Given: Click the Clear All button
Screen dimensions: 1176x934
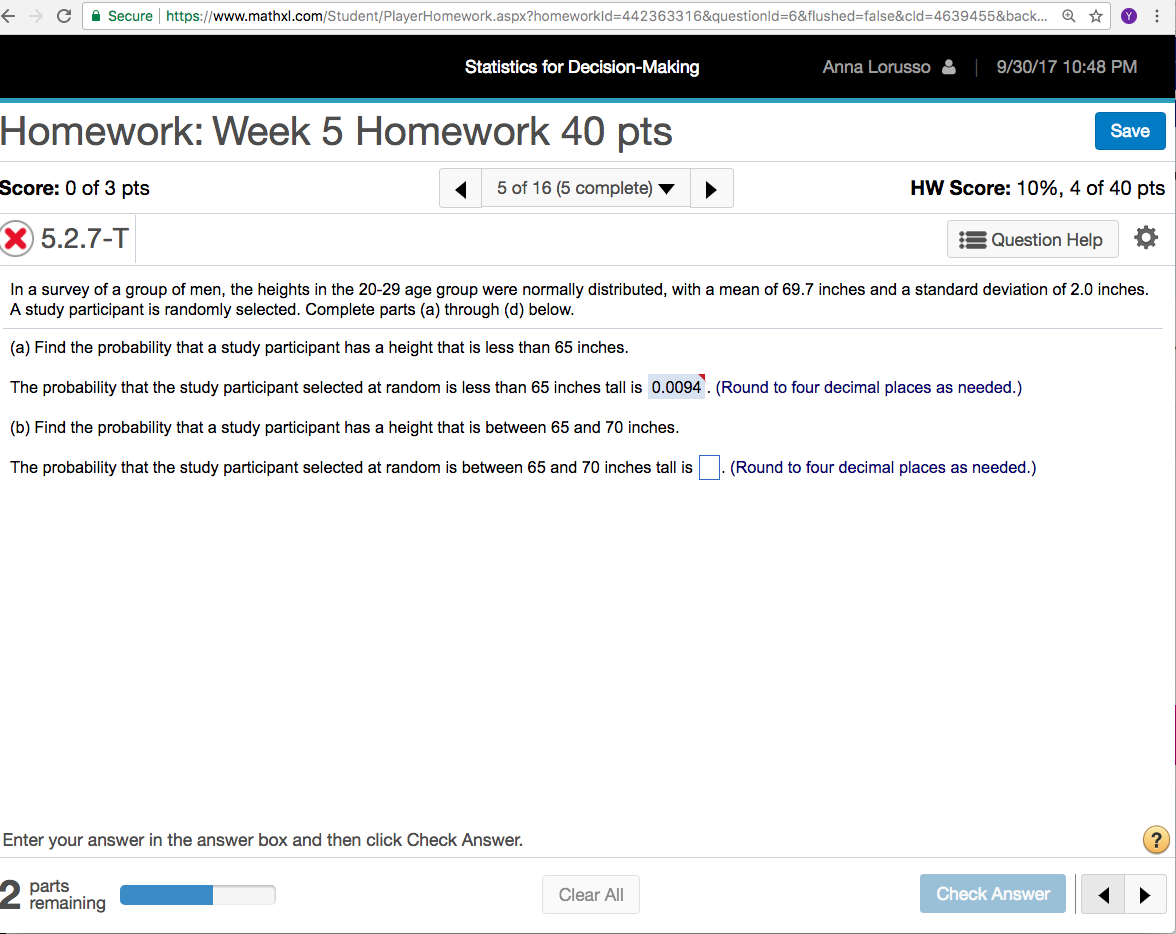Looking at the screenshot, I should [x=590, y=894].
